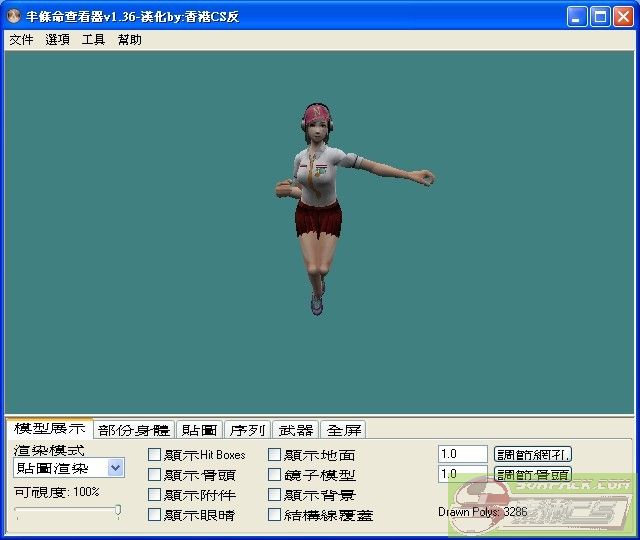
Task: Open the 幫助 menu
Action: point(129,40)
